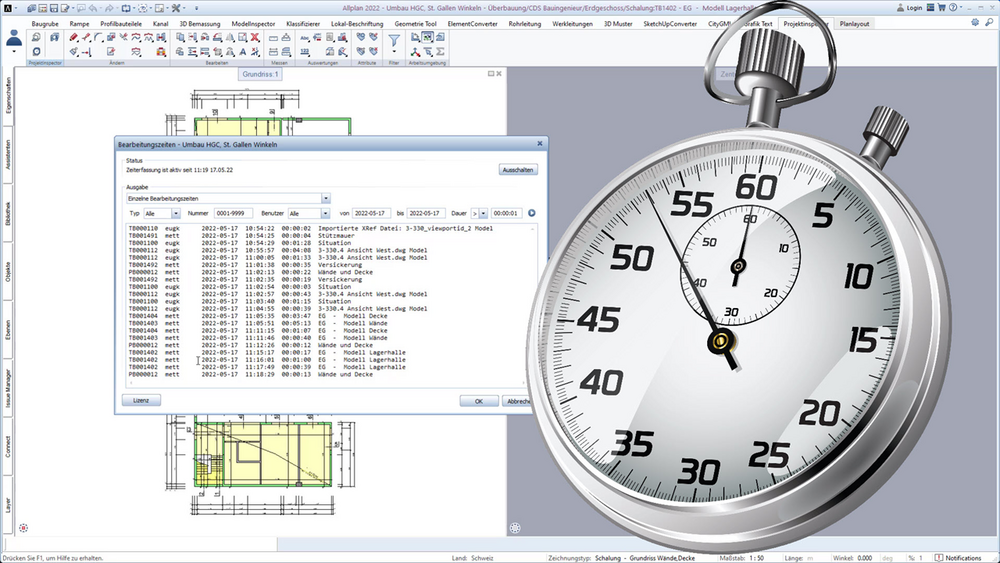This screenshot has height=563, width=1000.
Task: Switch to the ModelInspector ribbon tab
Action: 253,24
